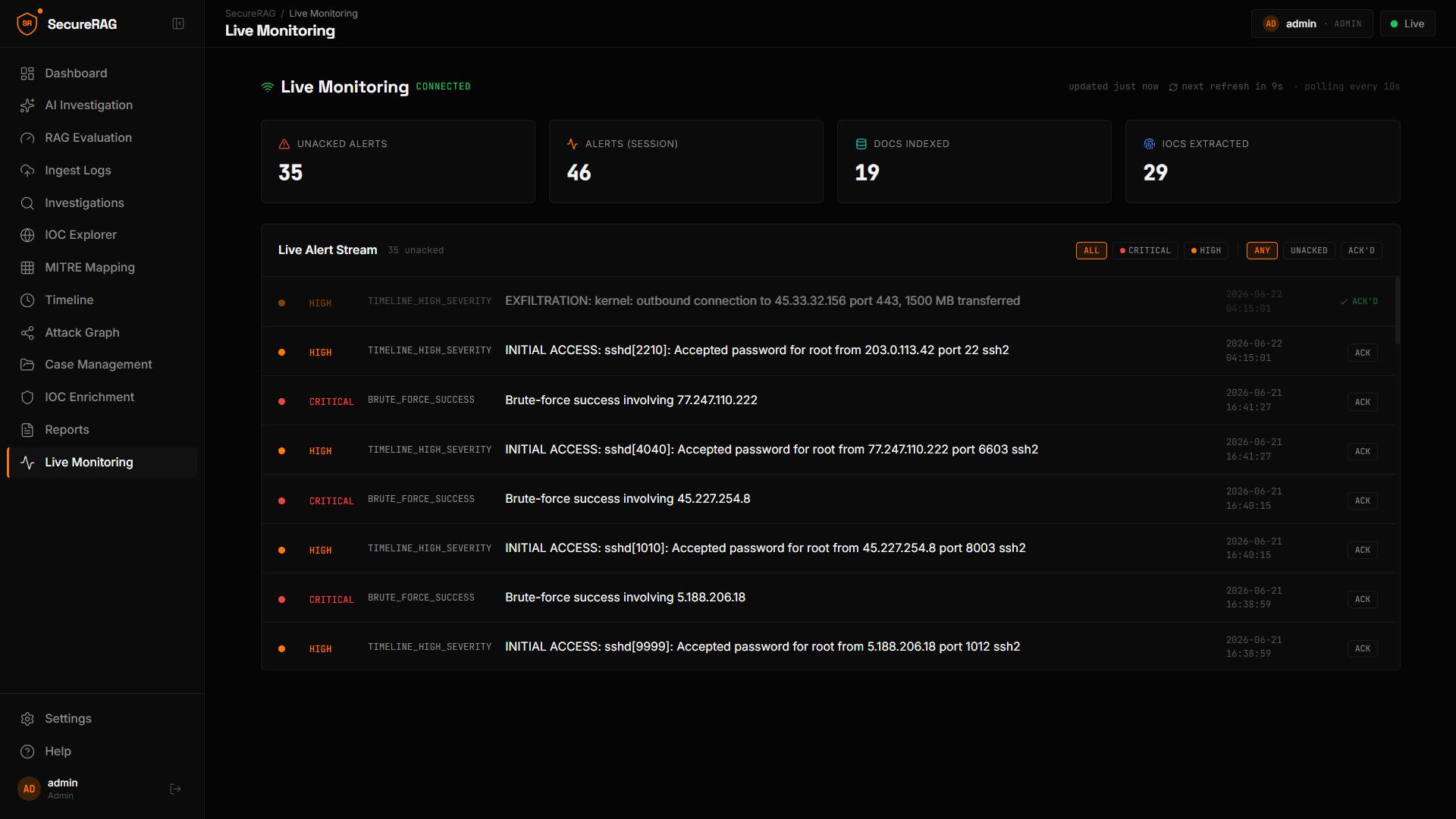The image size is (1456, 819).
Task: Open the Dashboard page
Action: click(102, 74)
